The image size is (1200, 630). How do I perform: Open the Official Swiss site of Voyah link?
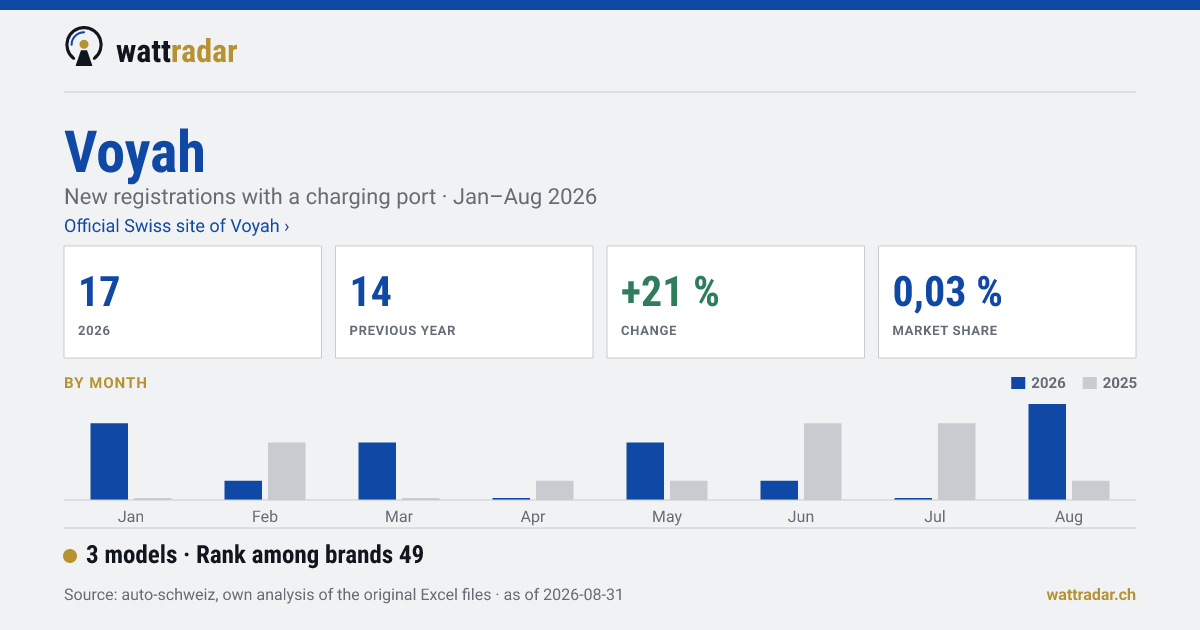click(177, 226)
